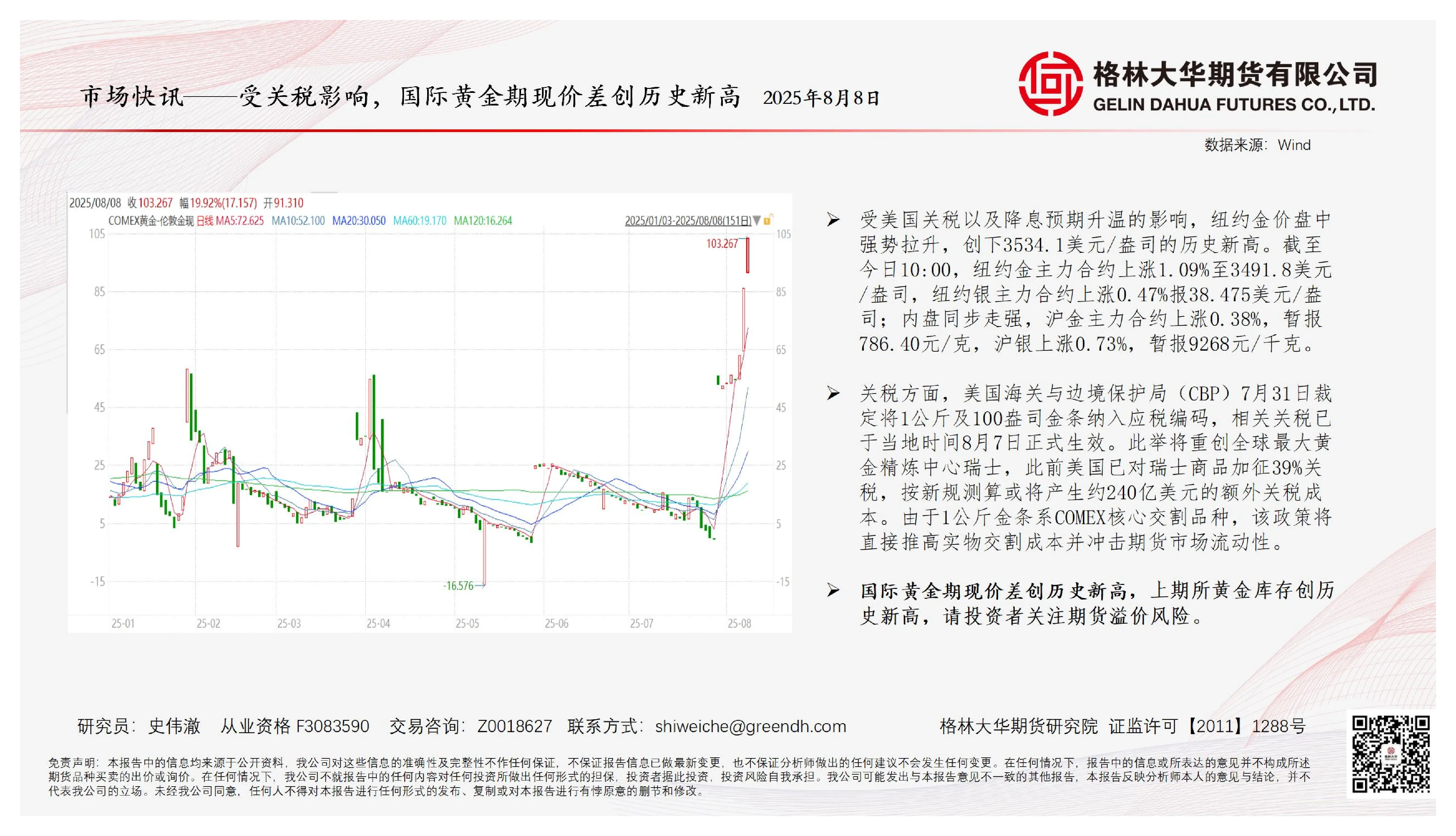
Task: Click the email shiweiche@greendh.com
Action: point(751,726)
